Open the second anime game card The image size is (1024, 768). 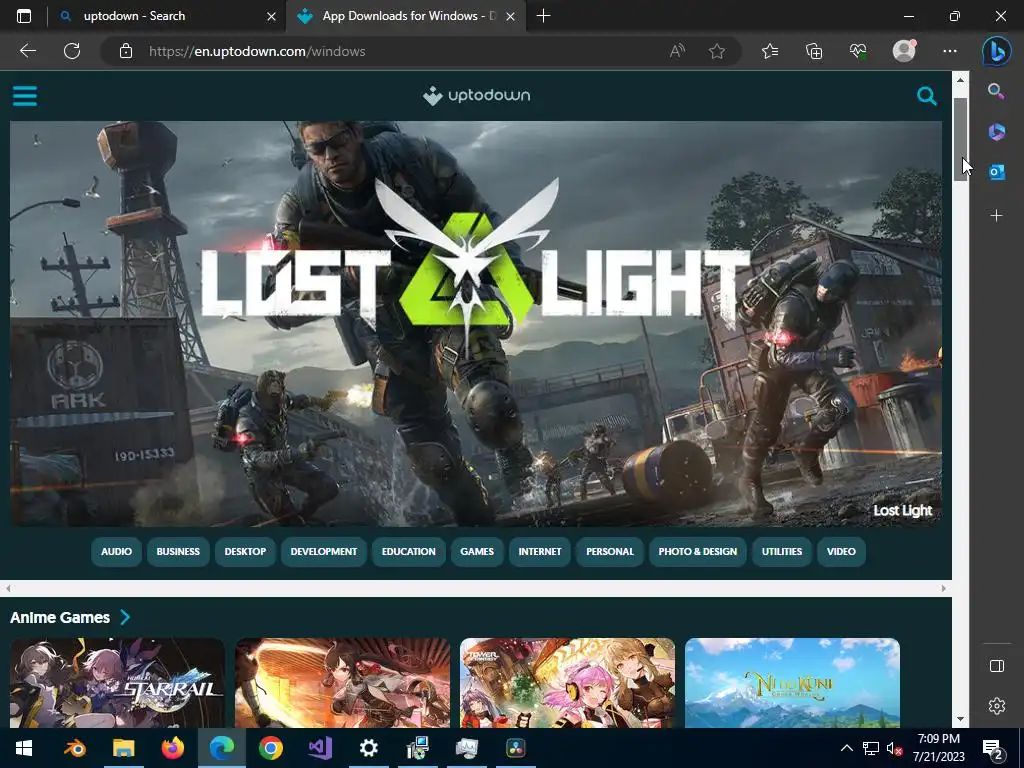[x=342, y=683]
